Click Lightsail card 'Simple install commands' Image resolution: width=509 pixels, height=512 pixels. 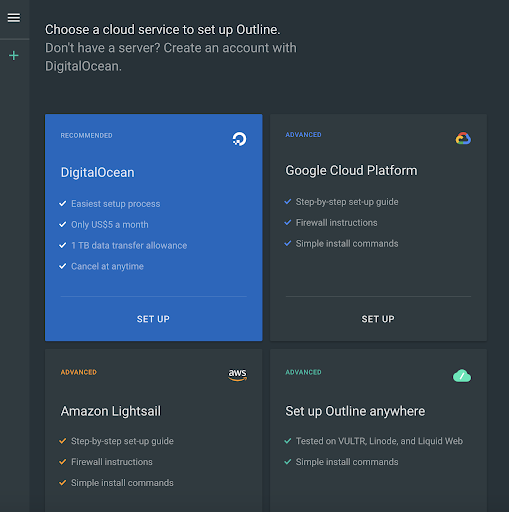click(x=122, y=483)
